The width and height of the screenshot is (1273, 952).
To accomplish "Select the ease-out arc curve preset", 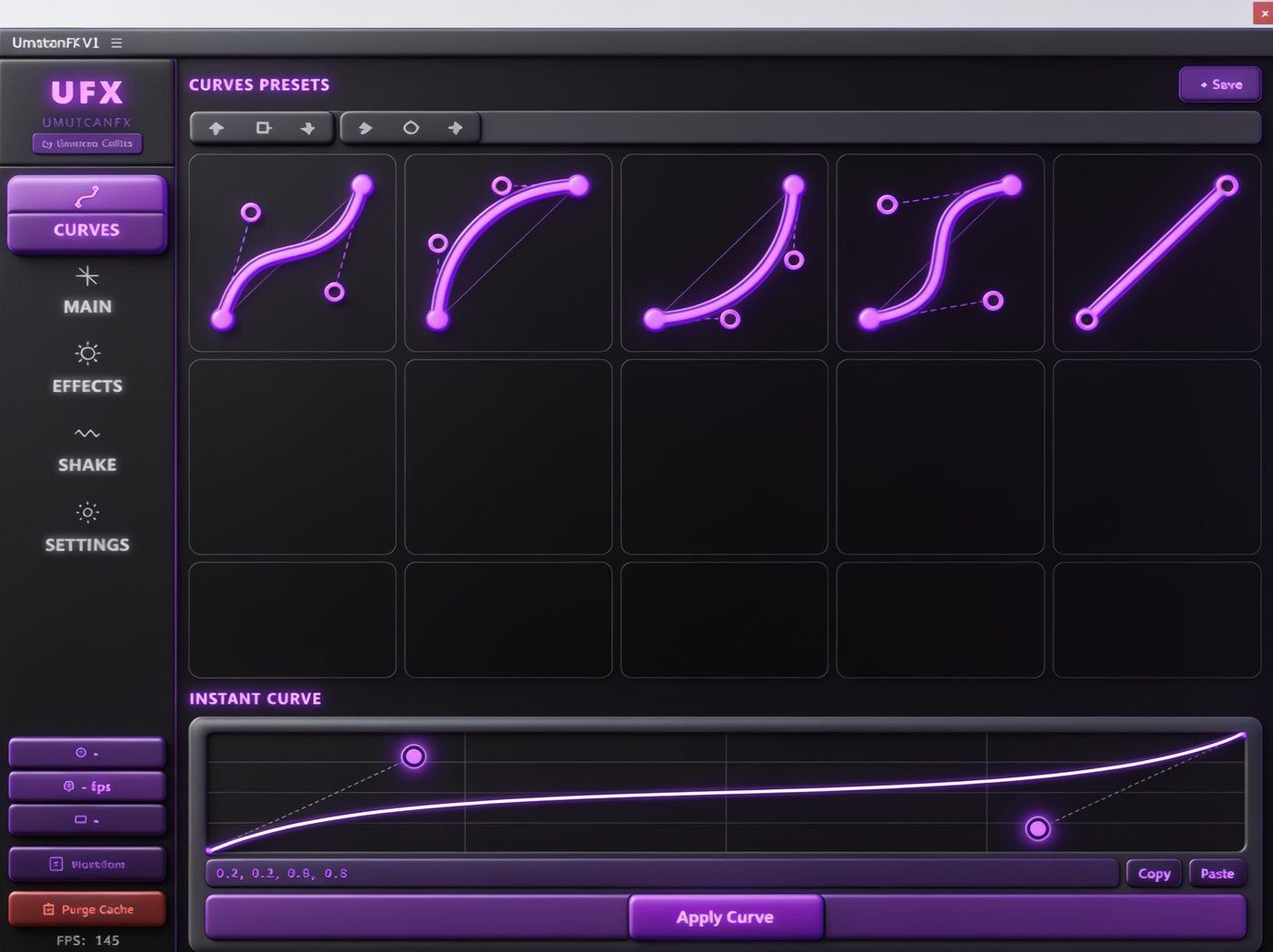I will tap(508, 253).
